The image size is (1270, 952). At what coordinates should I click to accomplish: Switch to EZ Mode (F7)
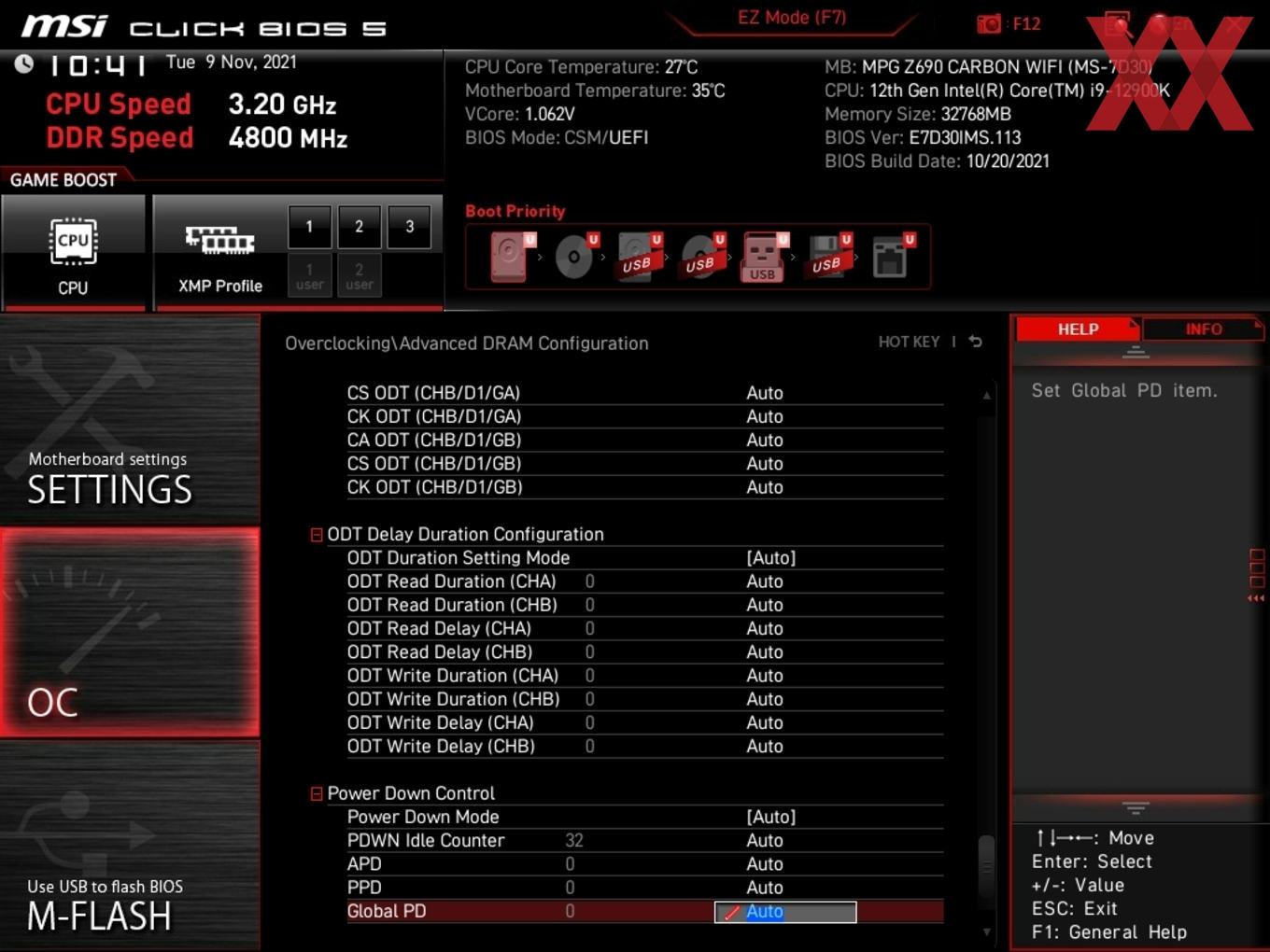point(792,17)
